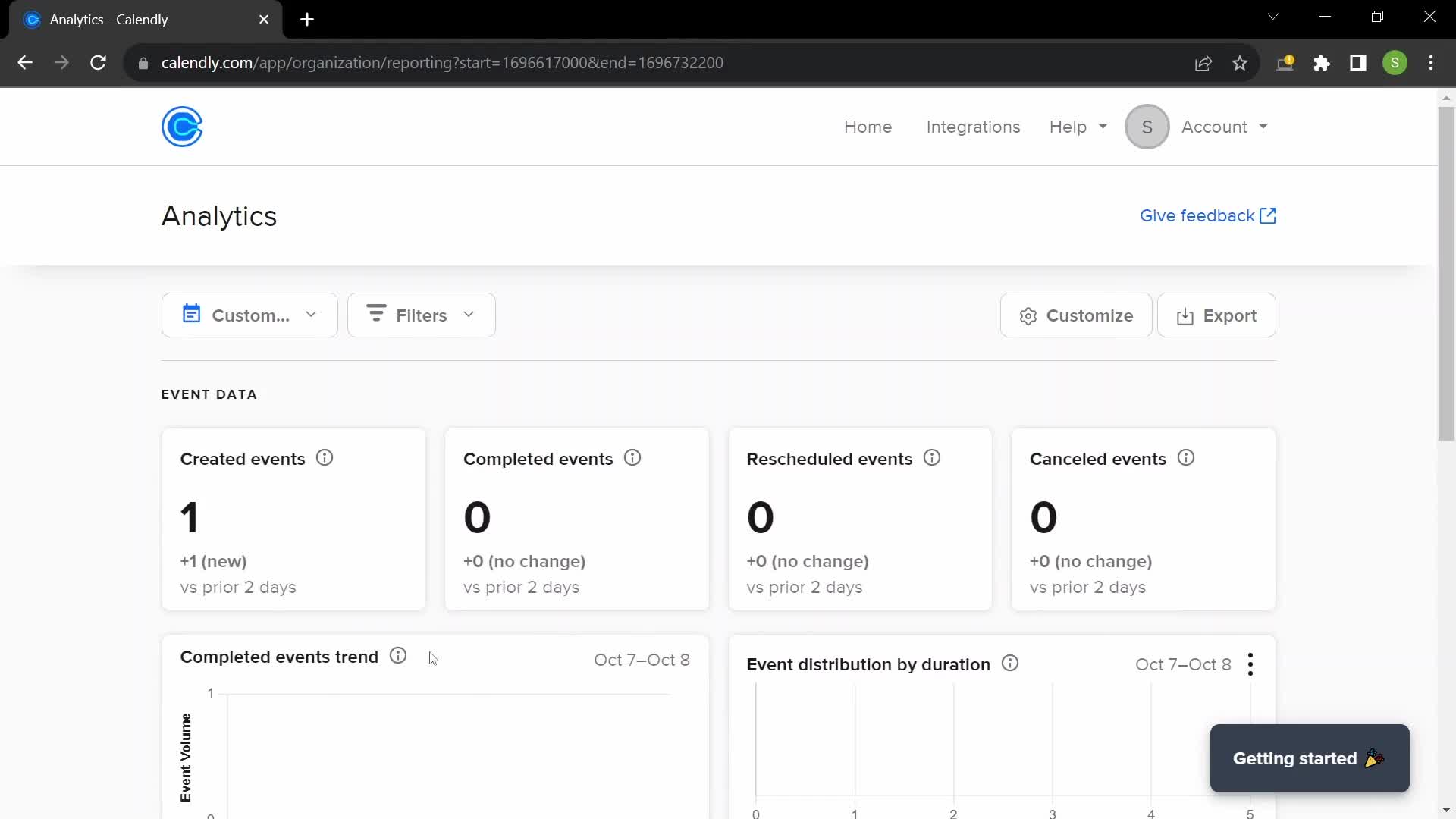Open the Export report icon
The width and height of the screenshot is (1456, 819).
tap(1184, 315)
